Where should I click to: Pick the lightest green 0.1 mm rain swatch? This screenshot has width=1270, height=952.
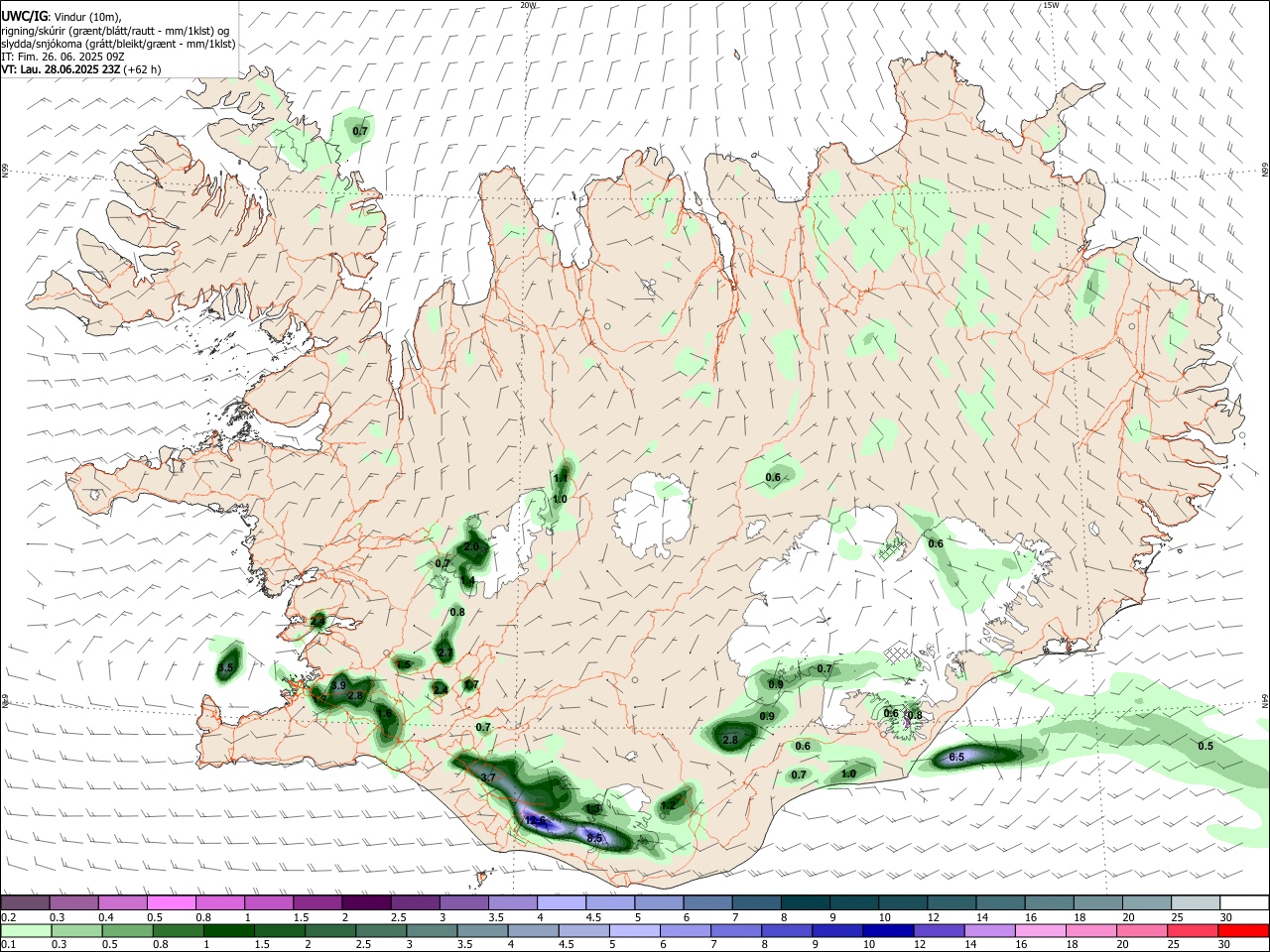26,931
